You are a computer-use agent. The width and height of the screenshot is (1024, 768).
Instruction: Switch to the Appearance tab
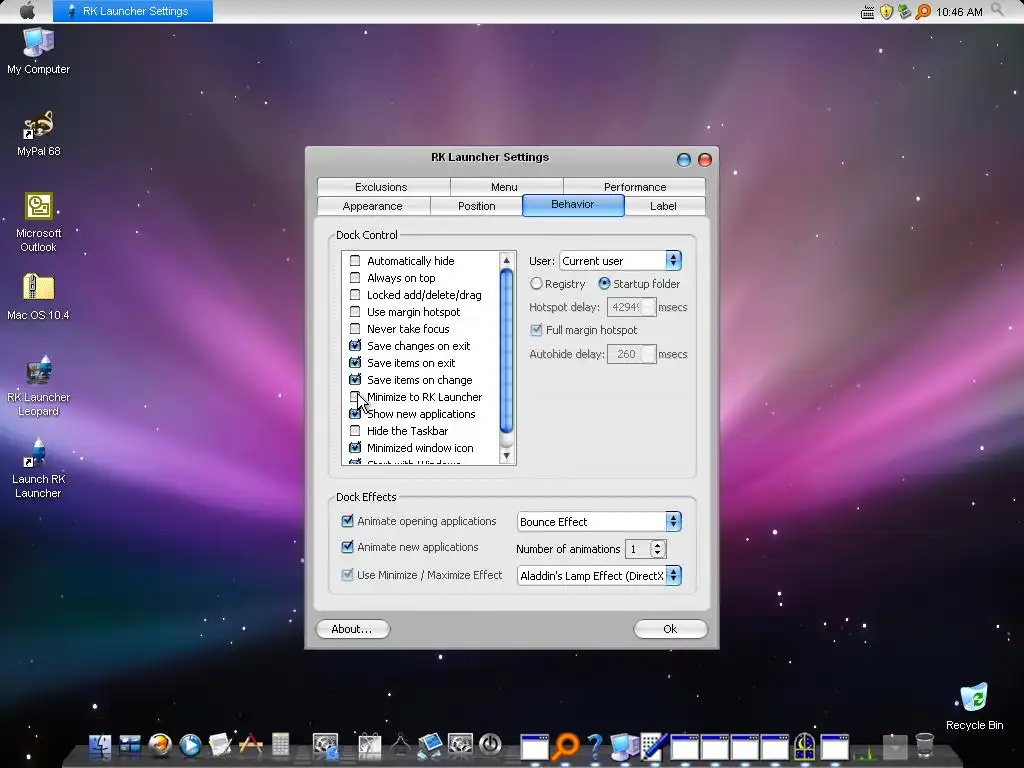tap(372, 206)
